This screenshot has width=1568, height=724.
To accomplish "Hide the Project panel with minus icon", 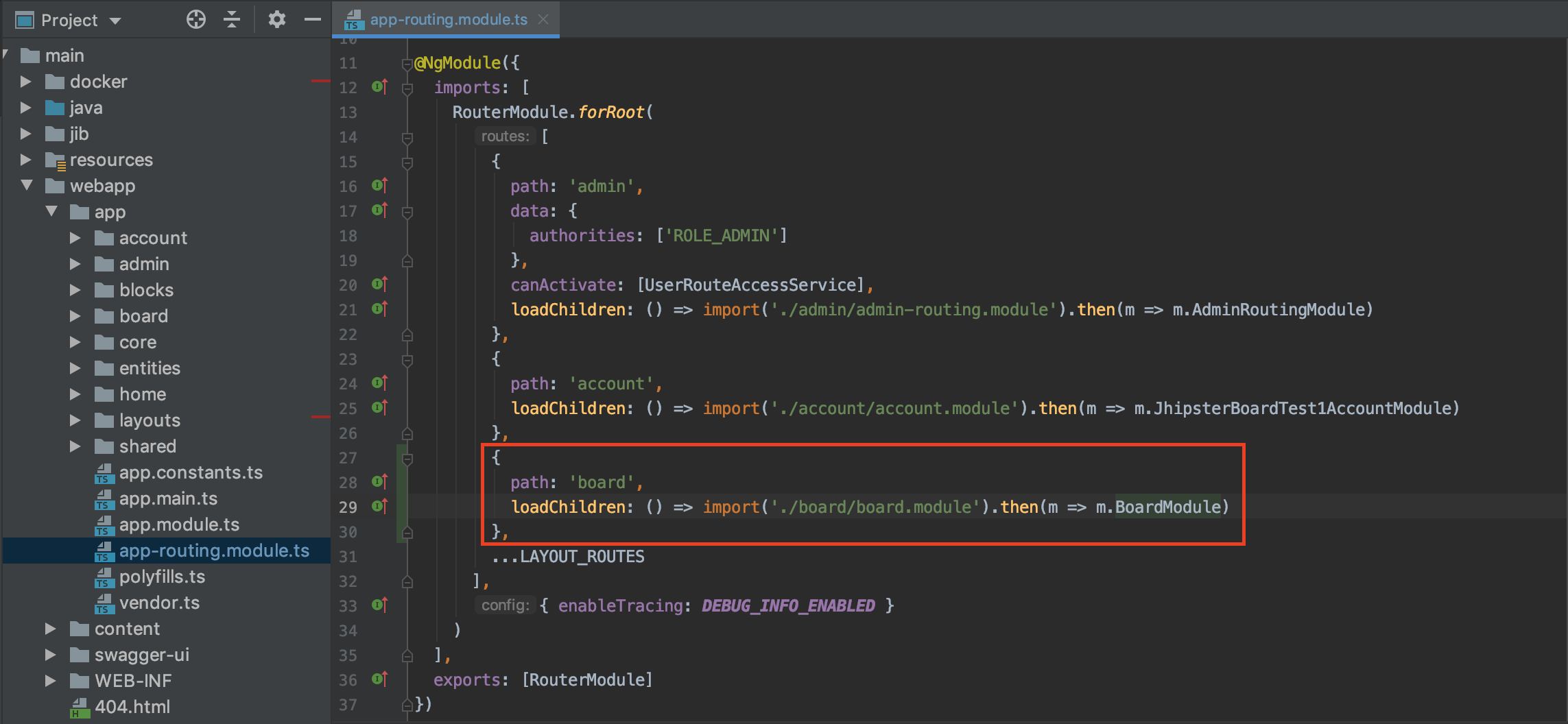I will pos(313,20).
